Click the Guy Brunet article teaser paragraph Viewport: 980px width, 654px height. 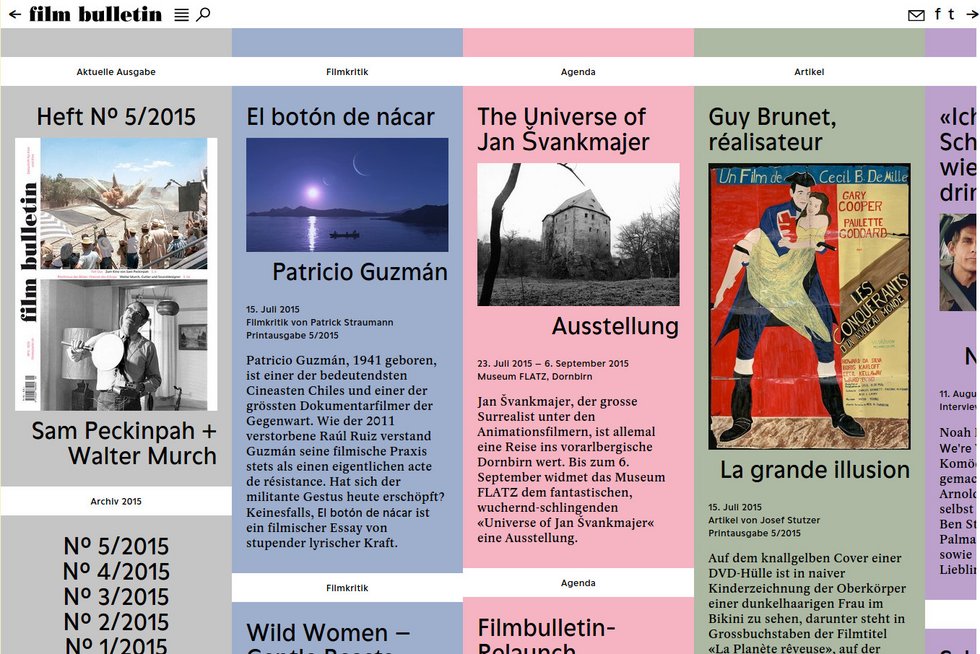coord(807,602)
